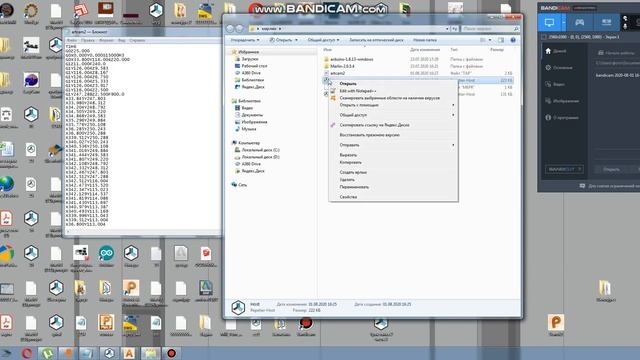Sort by the "Имя" column header
This screenshot has width=640, height=360.
click(x=327, y=50)
